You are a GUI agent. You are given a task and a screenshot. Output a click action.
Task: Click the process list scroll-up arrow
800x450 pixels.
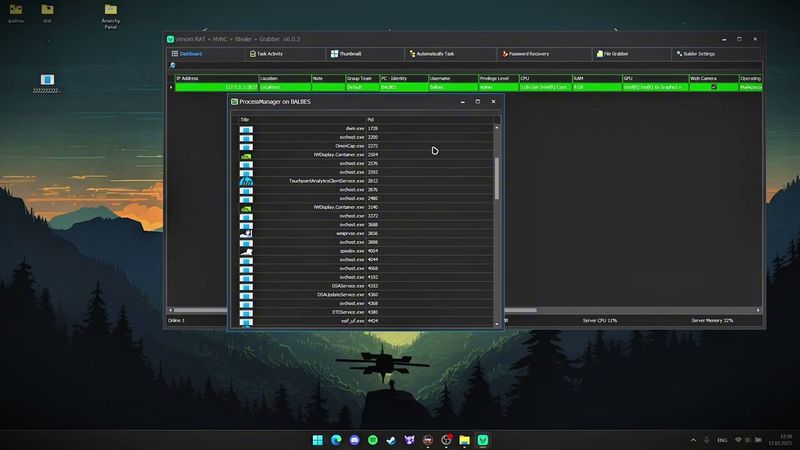click(496, 127)
